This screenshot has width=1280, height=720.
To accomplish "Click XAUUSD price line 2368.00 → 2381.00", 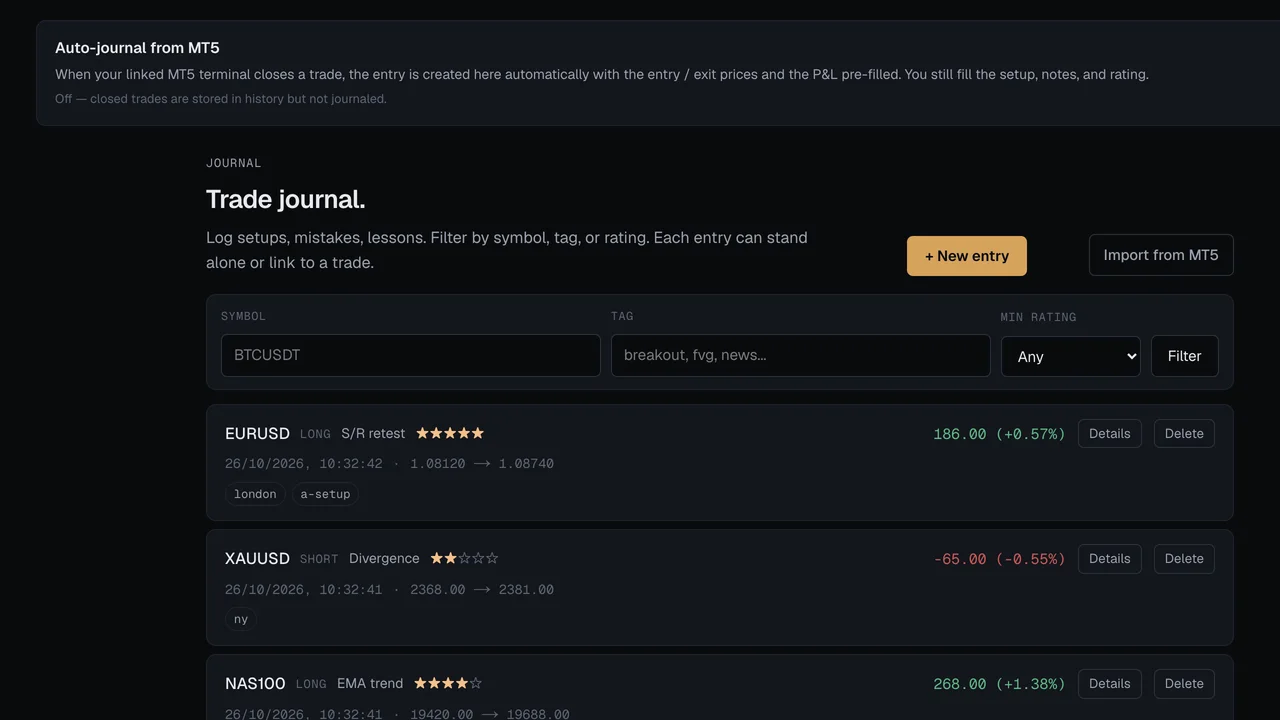I will [x=482, y=590].
